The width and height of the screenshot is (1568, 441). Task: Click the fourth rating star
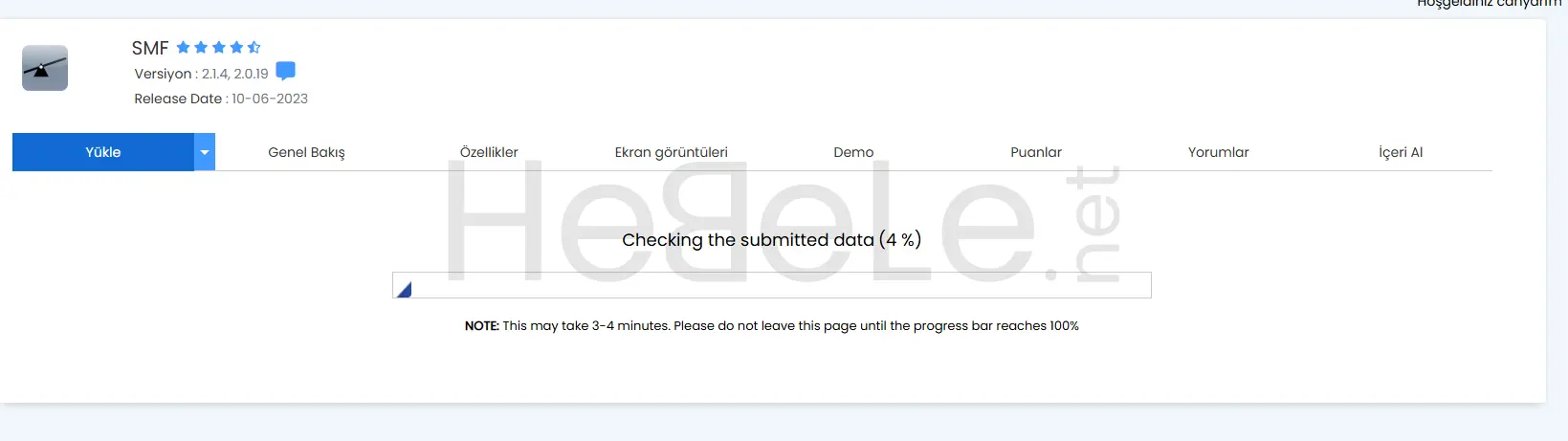(x=236, y=47)
